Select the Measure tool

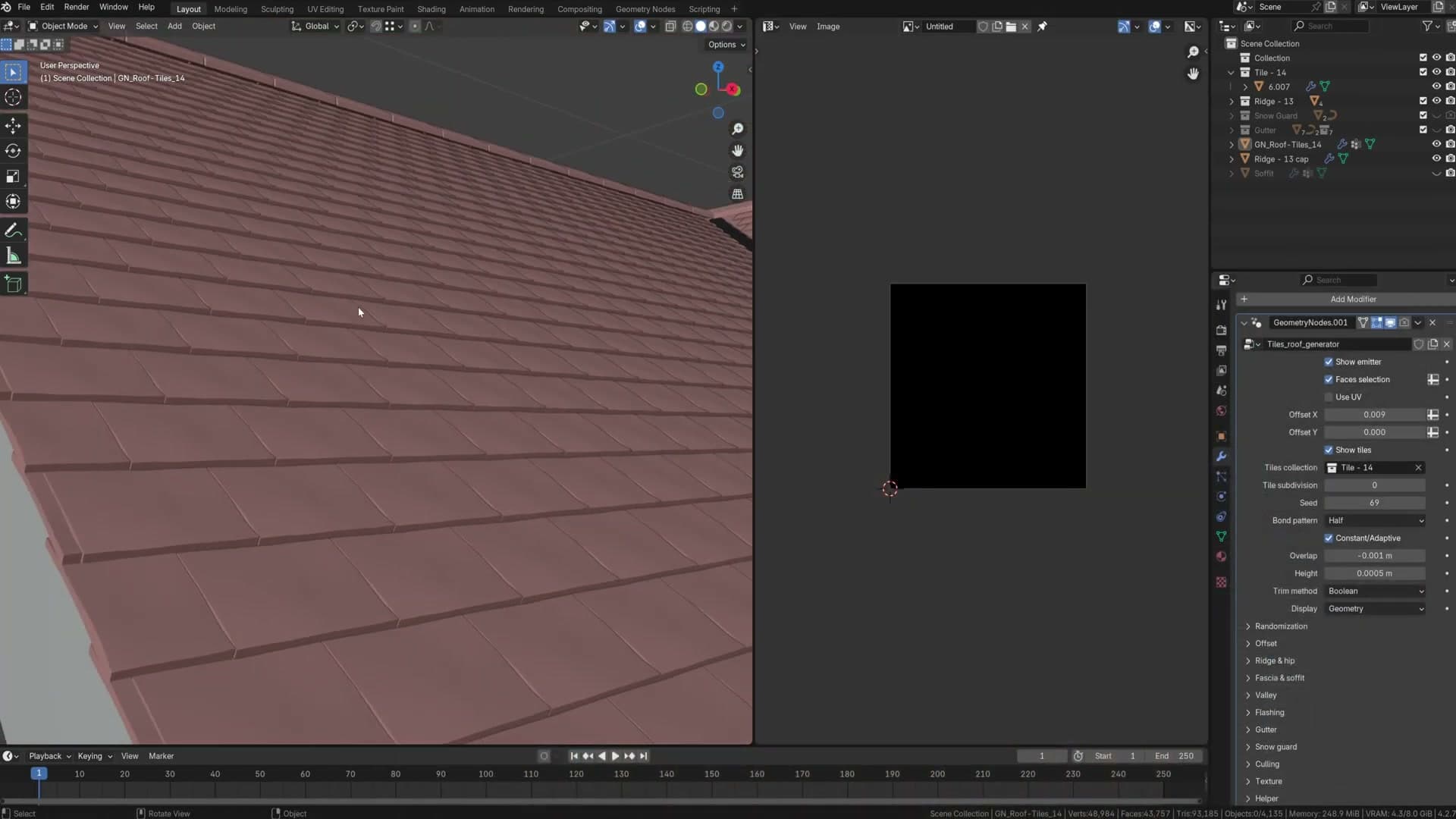(13, 256)
